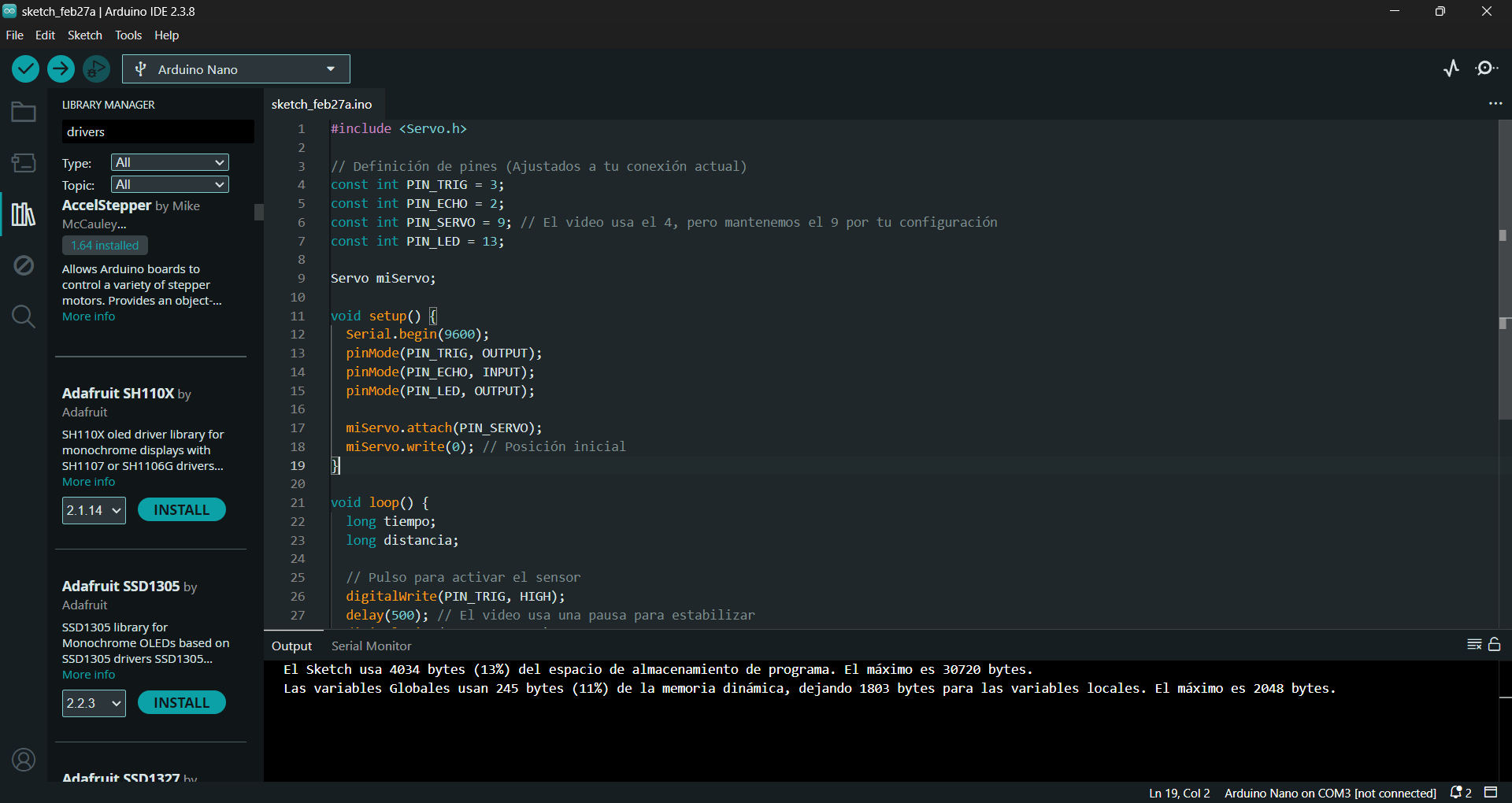The width and height of the screenshot is (1512, 803).
Task: Open More info link for AccelStepper
Action: (88, 316)
